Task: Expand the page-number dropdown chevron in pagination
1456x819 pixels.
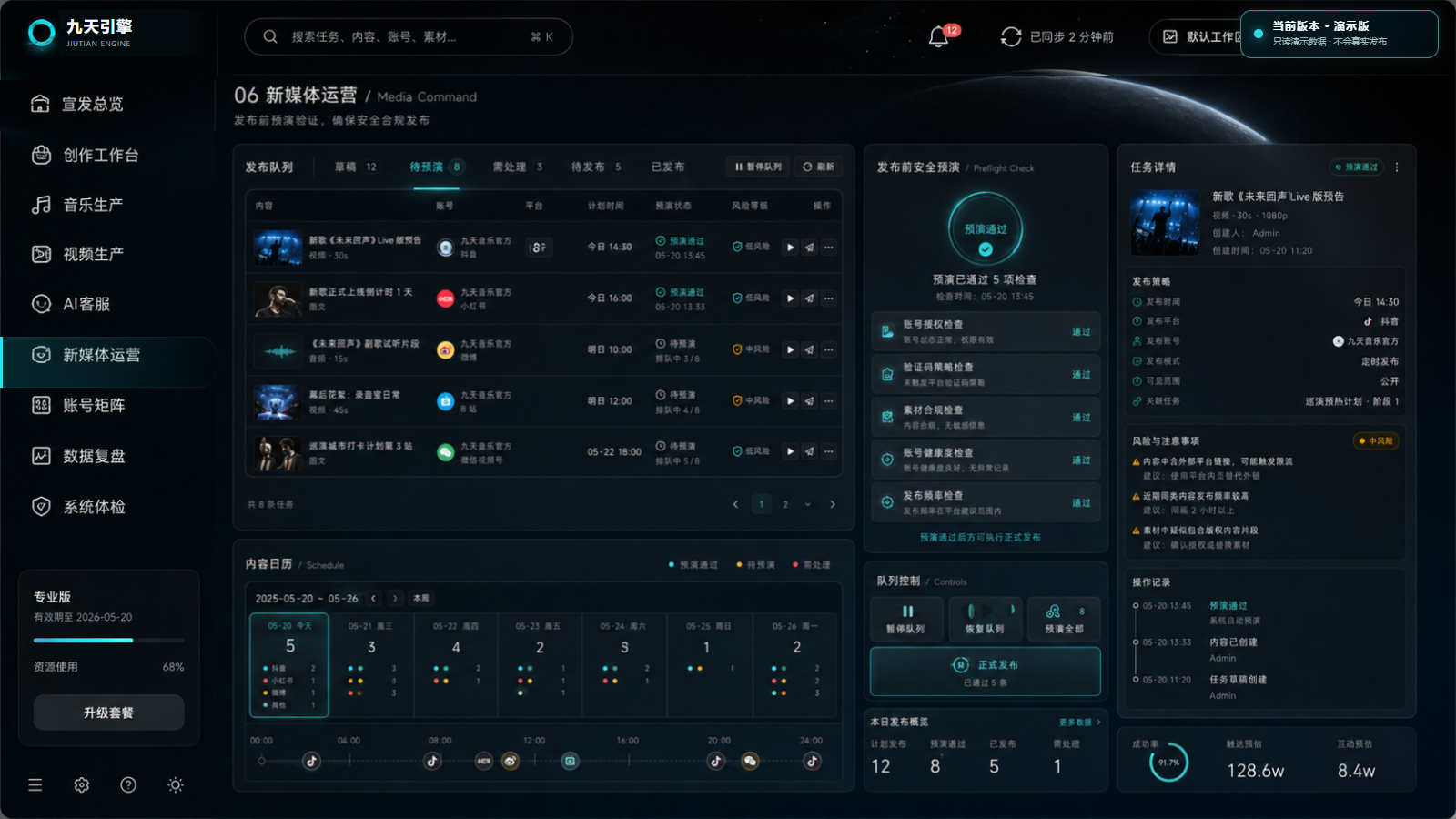Action: [x=807, y=504]
